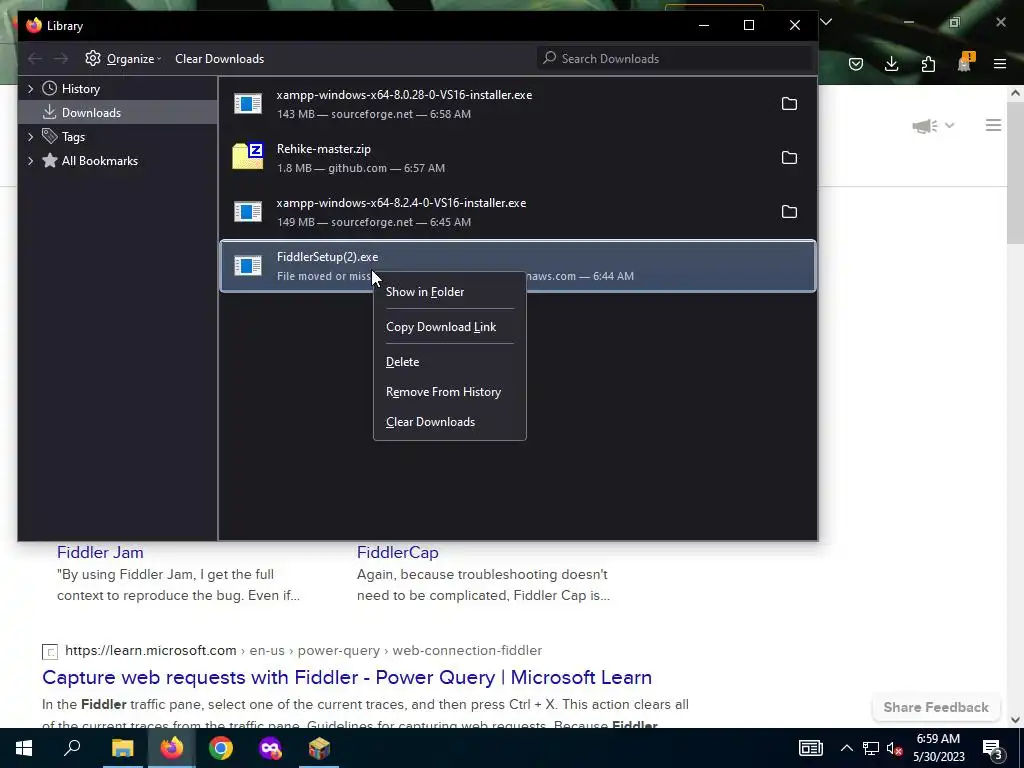Open the FiddlerCap link
This screenshot has width=1024, height=768.
click(x=397, y=552)
